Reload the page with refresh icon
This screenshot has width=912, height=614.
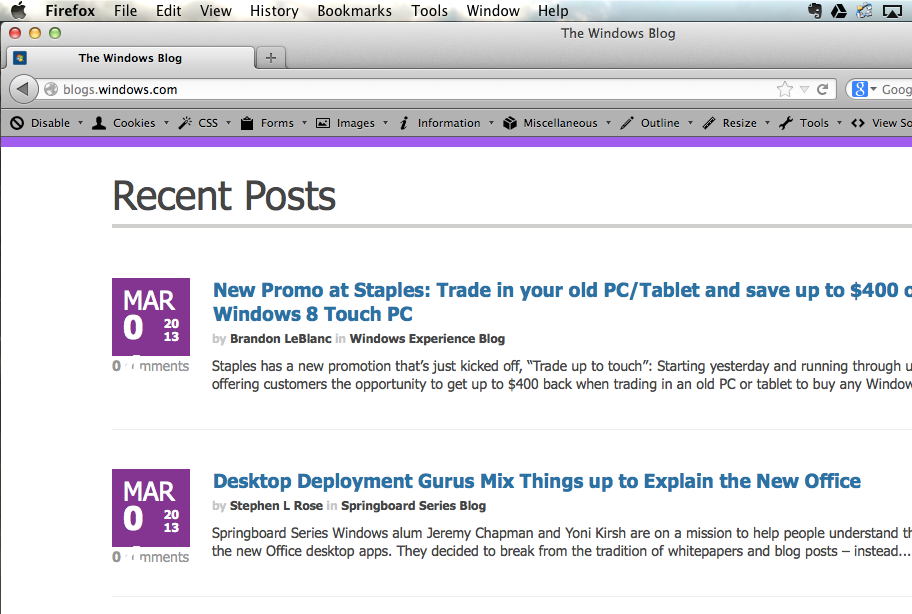coord(822,89)
